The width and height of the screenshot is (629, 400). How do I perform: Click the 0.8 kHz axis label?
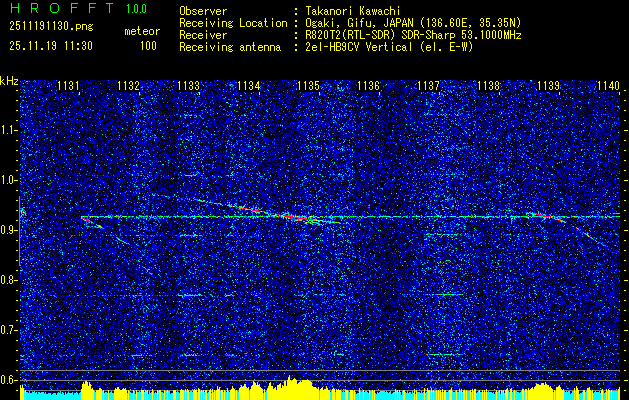point(8,280)
